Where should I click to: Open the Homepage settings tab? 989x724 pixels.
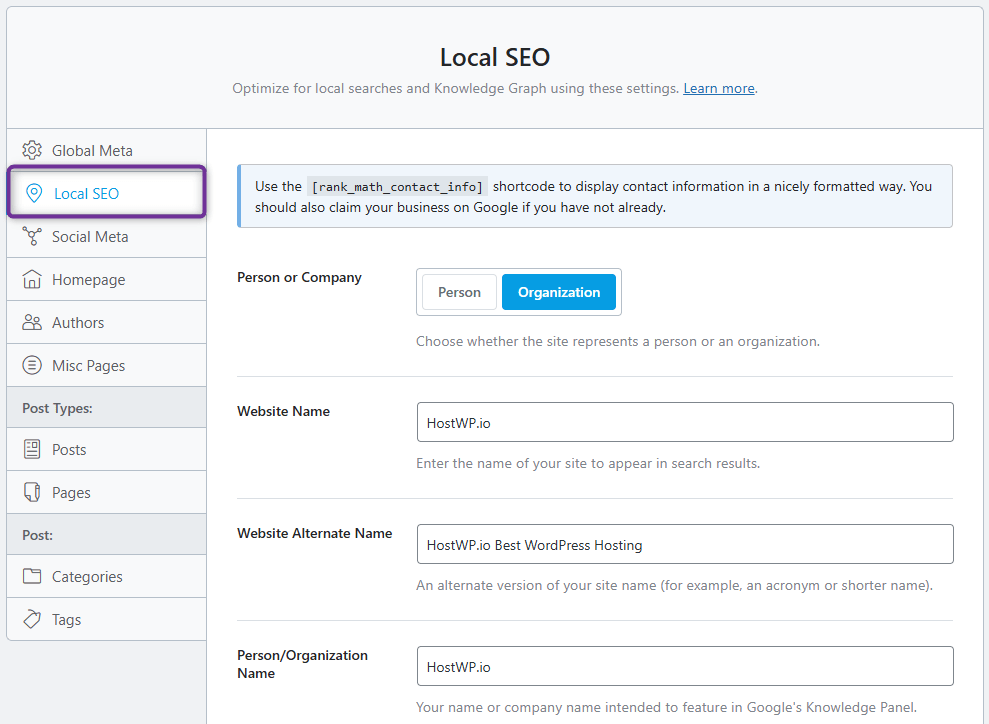107,279
